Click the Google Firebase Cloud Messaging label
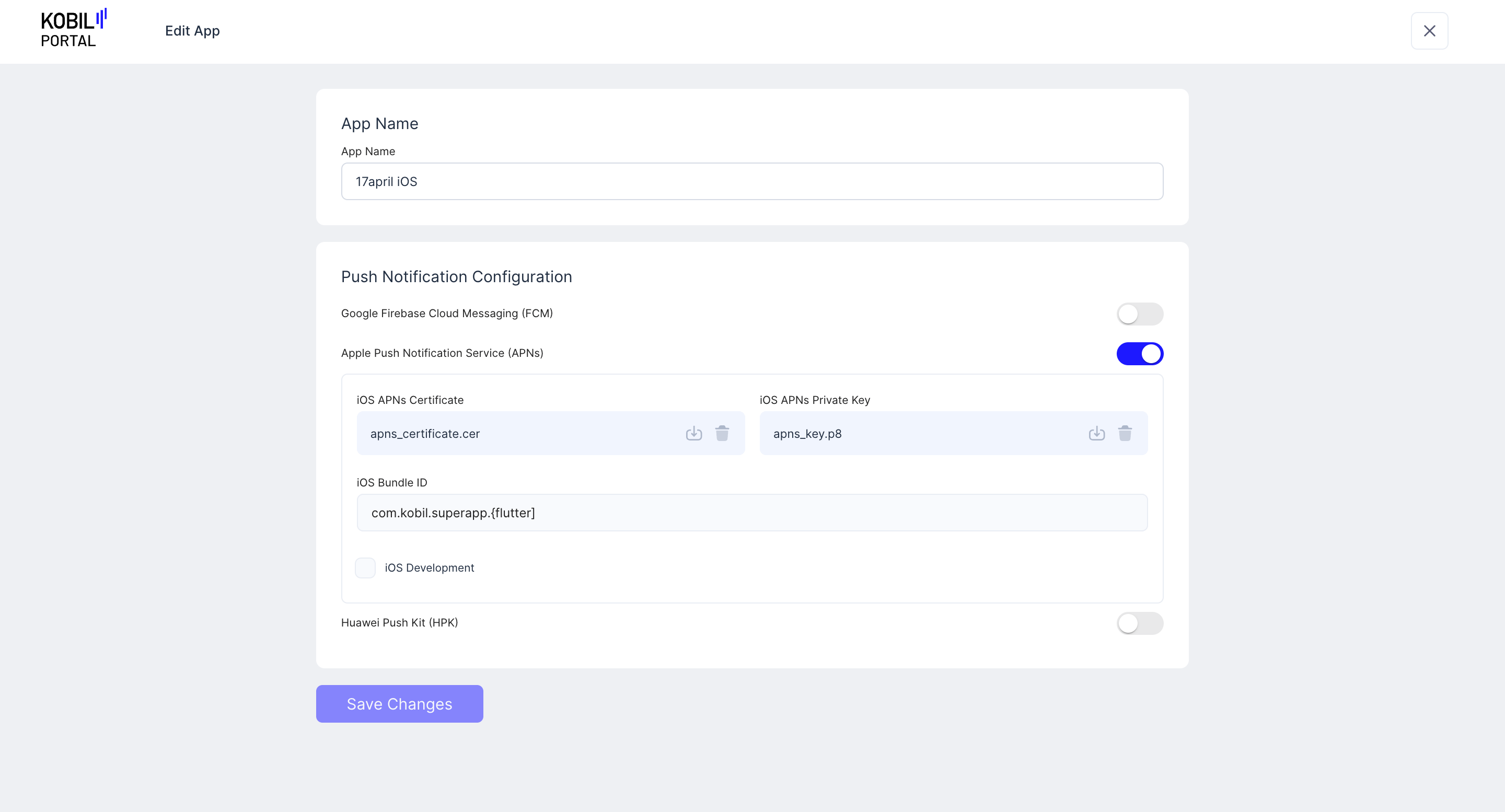 446,314
